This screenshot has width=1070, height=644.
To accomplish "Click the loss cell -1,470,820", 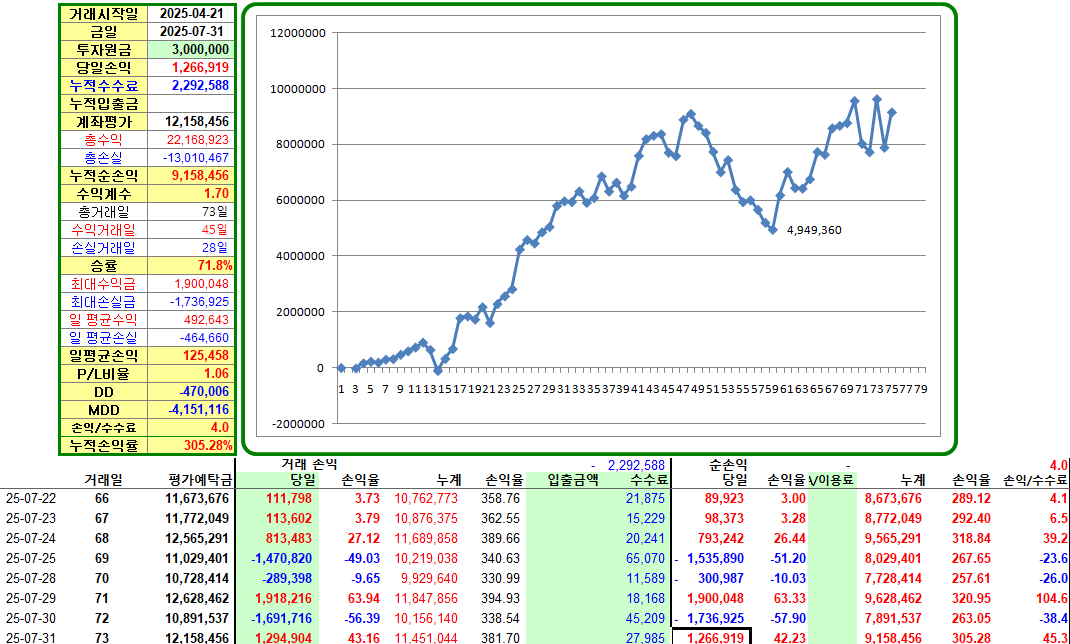I will 283,559.
